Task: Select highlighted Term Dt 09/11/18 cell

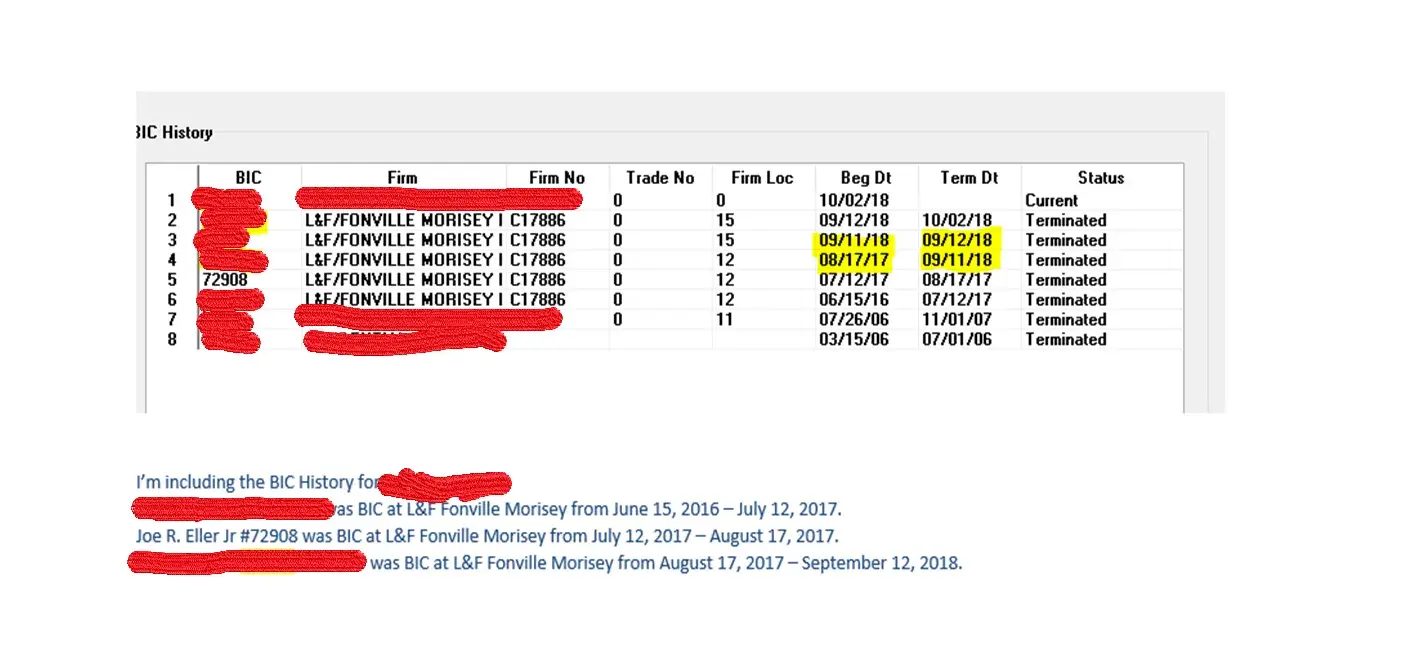Action: [957, 260]
